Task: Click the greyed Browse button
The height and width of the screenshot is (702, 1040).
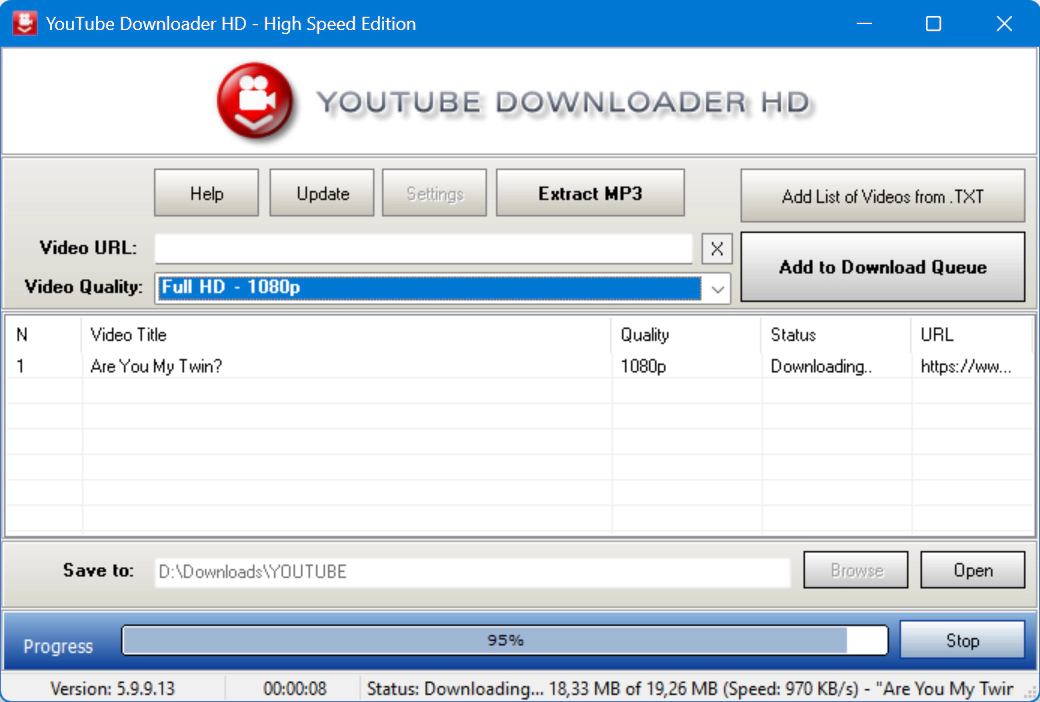Action: 856,570
